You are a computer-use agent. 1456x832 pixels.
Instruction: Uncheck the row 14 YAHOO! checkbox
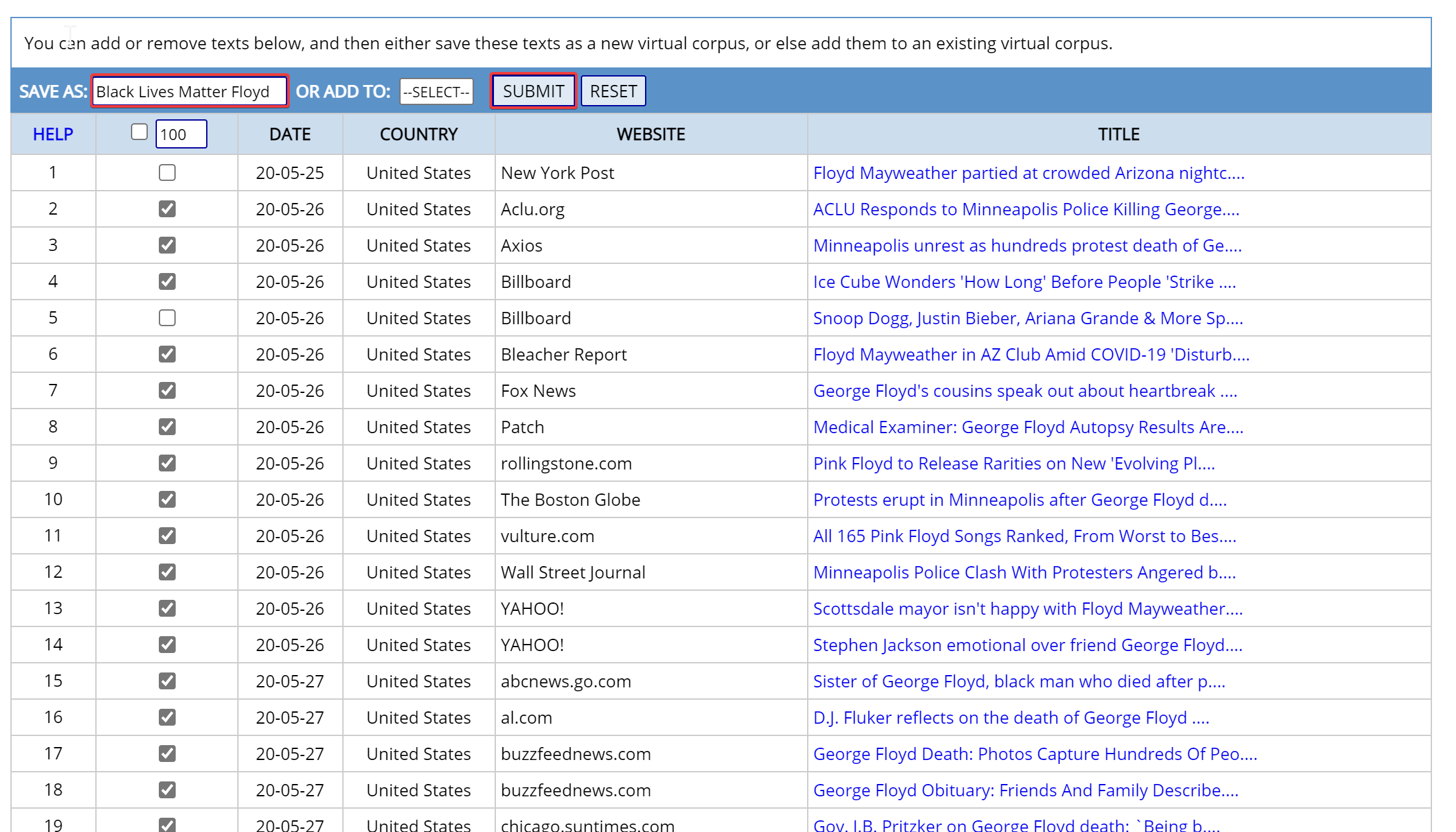[x=167, y=645]
